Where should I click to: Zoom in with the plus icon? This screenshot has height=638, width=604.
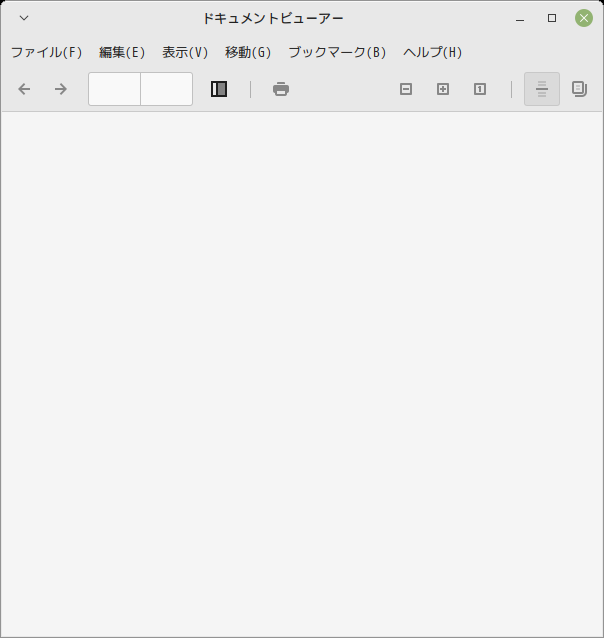pos(443,89)
